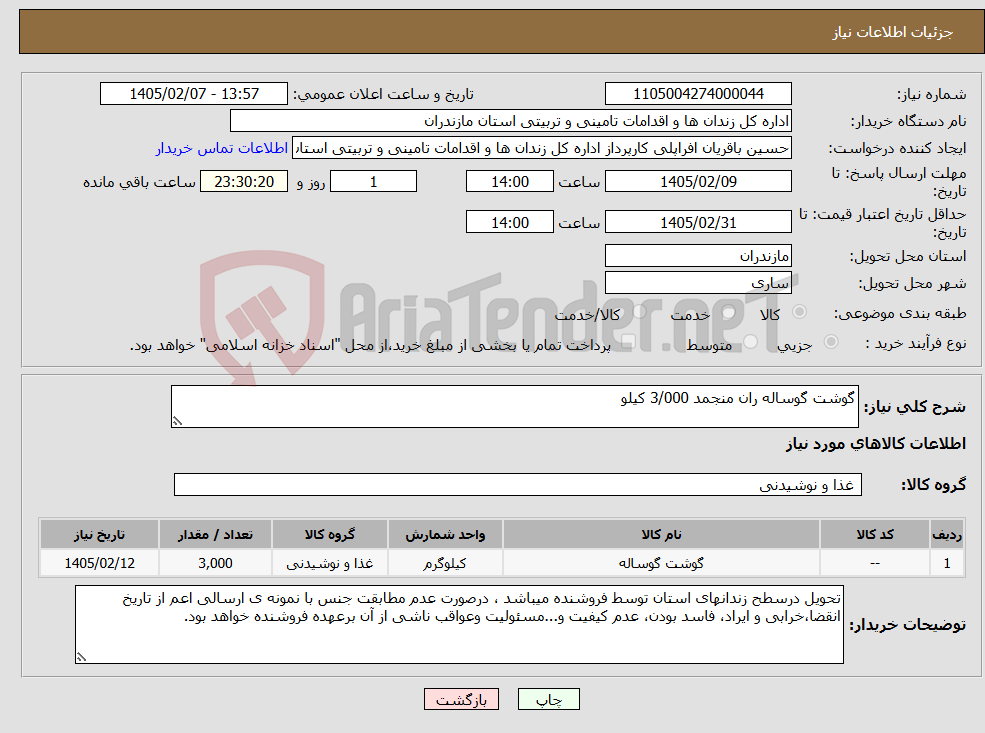Click the announcement date field 1405/02/07 - 13:57
Image resolution: width=985 pixels, height=733 pixels.
coord(193,94)
